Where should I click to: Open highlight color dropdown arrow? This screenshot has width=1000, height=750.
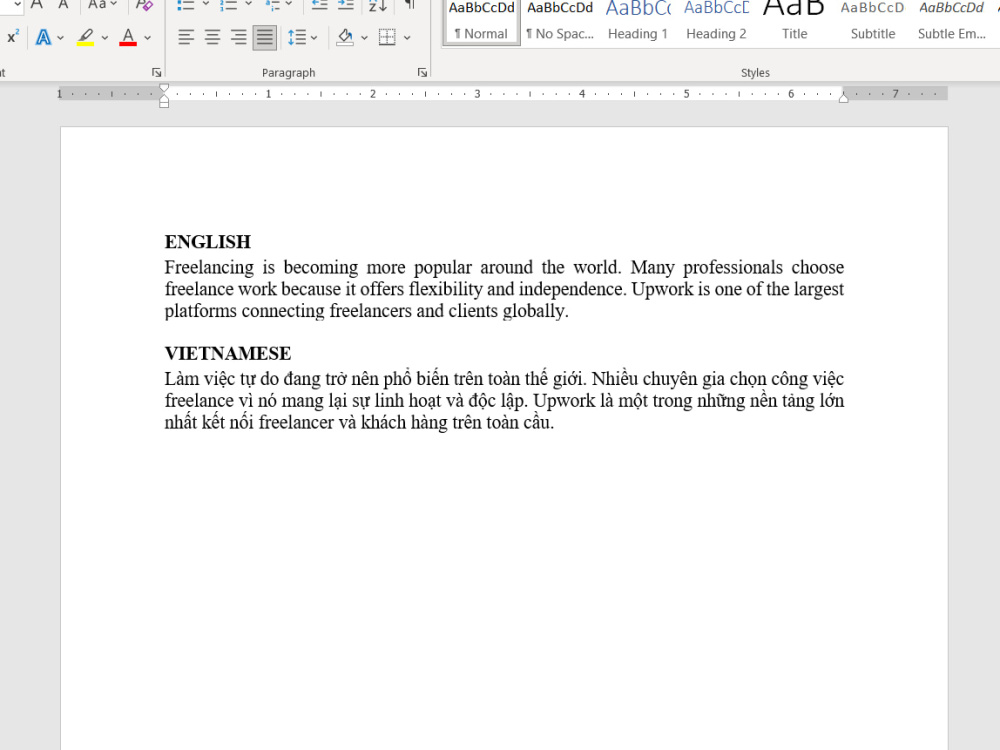[x=105, y=37]
